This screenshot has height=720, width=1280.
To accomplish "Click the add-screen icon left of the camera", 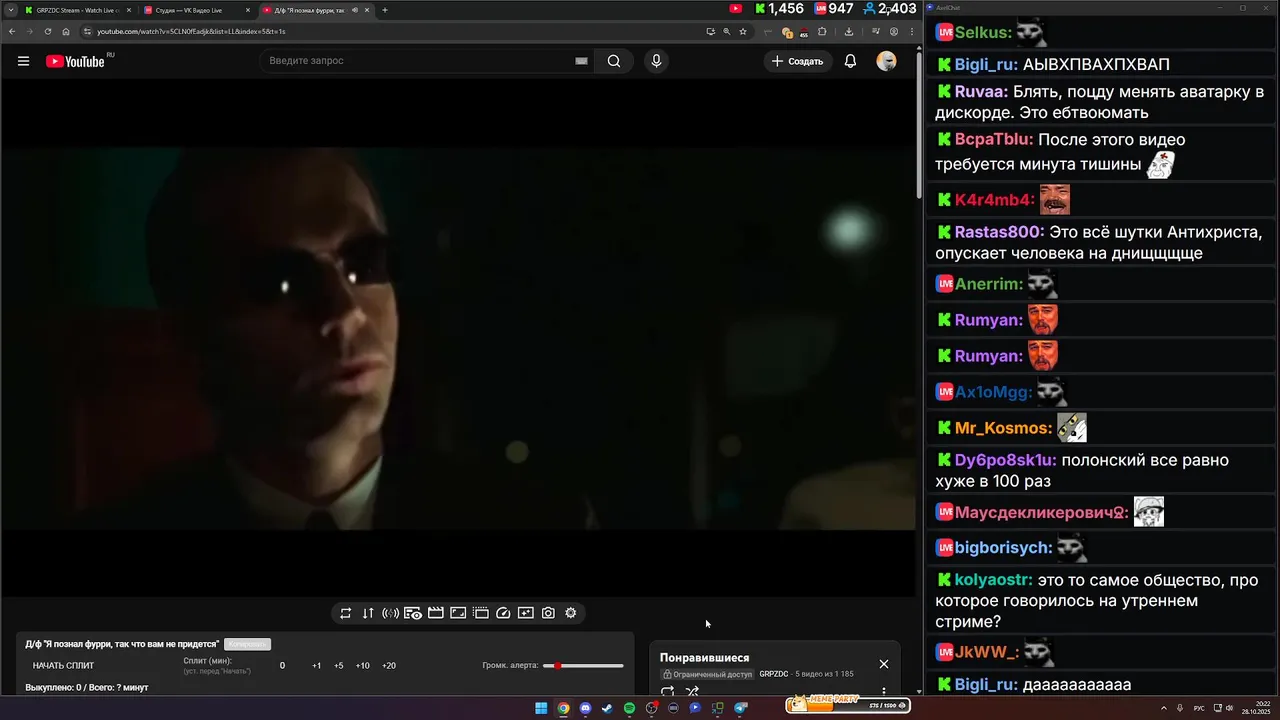I will point(526,613).
